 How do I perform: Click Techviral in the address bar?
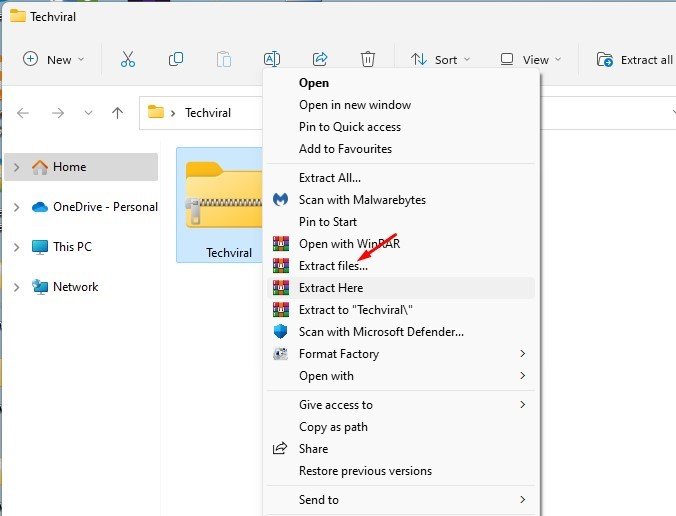point(208,113)
